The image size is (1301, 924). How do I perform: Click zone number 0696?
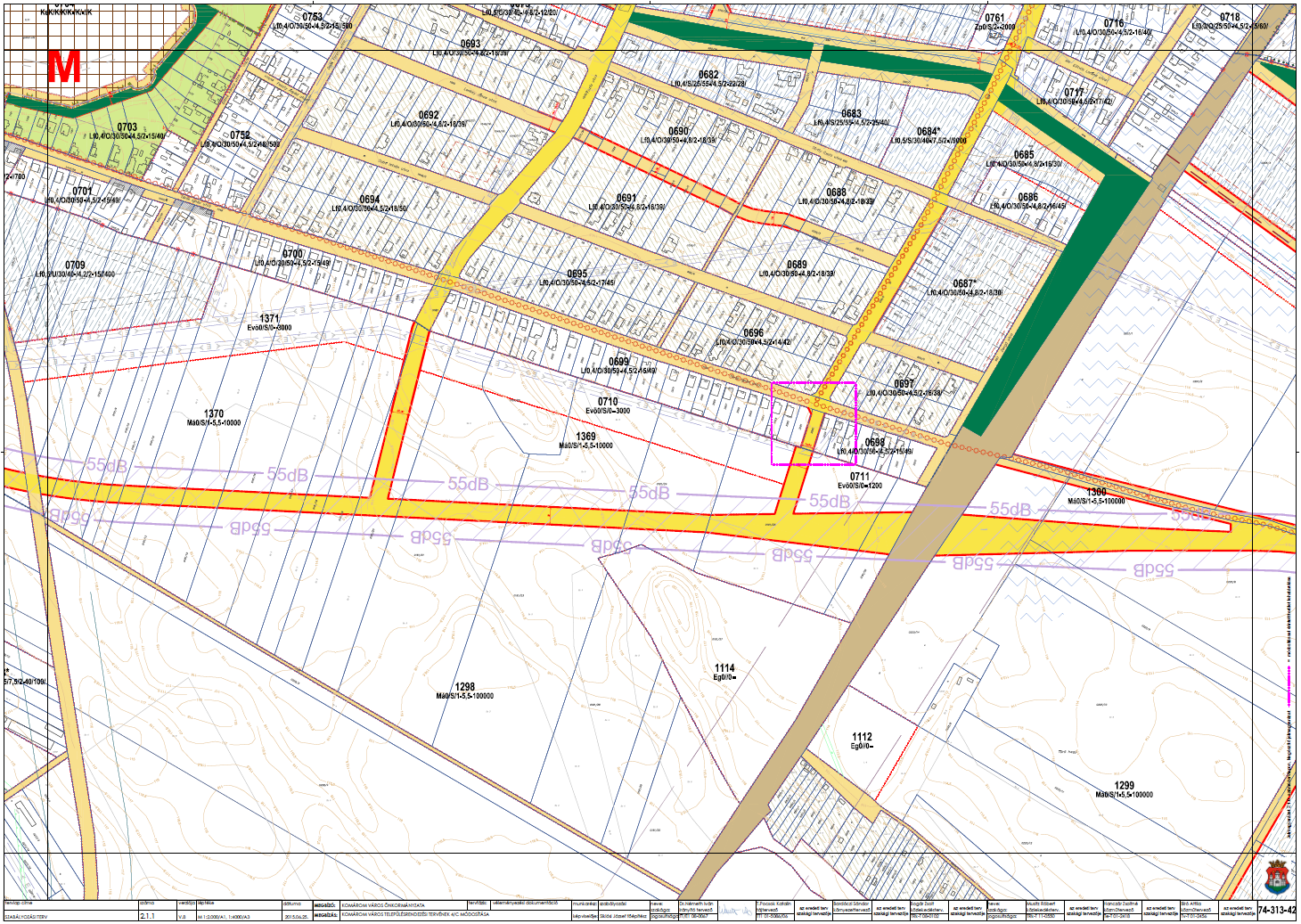click(753, 332)
